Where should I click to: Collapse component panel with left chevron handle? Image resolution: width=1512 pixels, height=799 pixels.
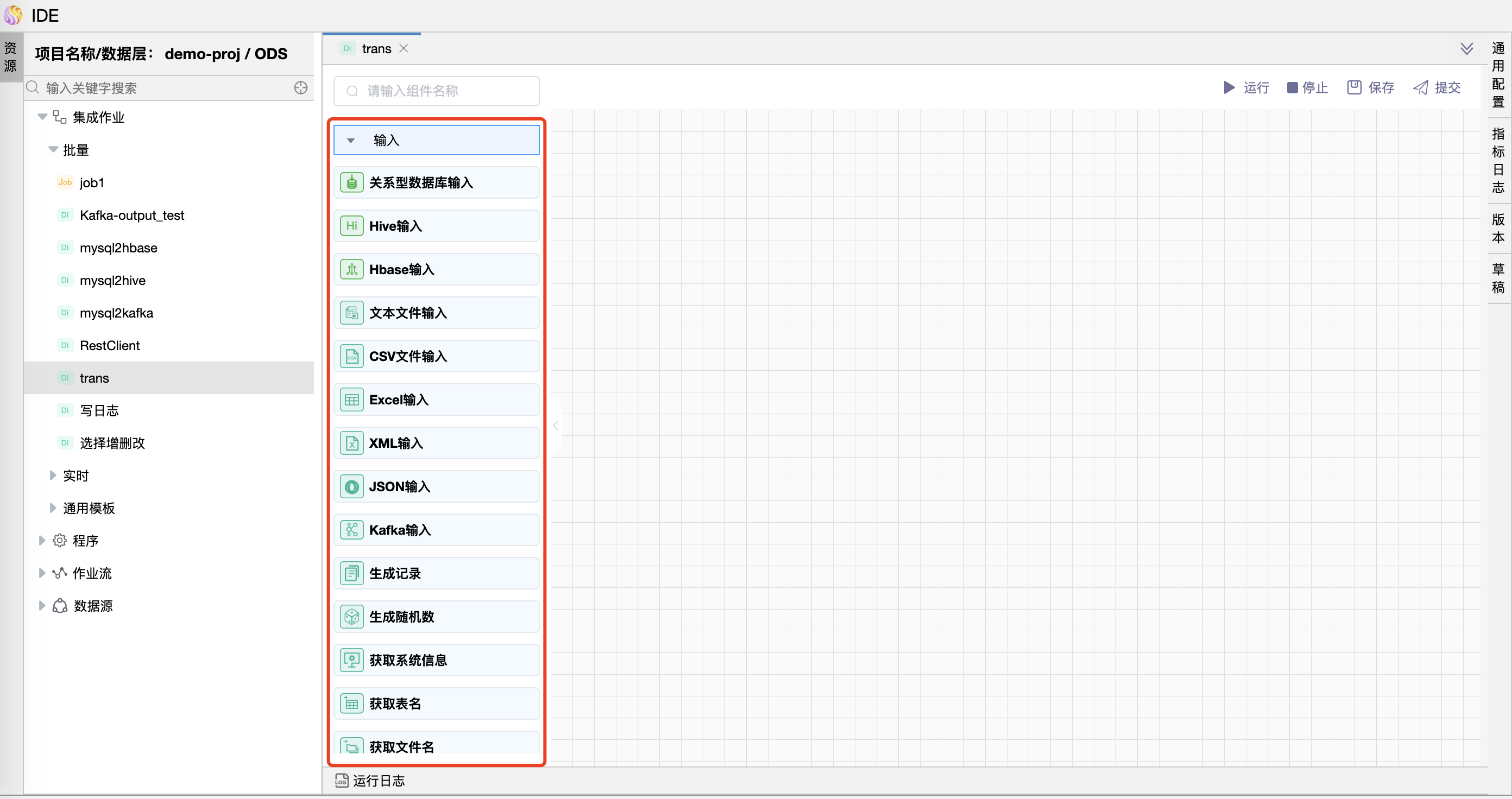pos(555,426)
